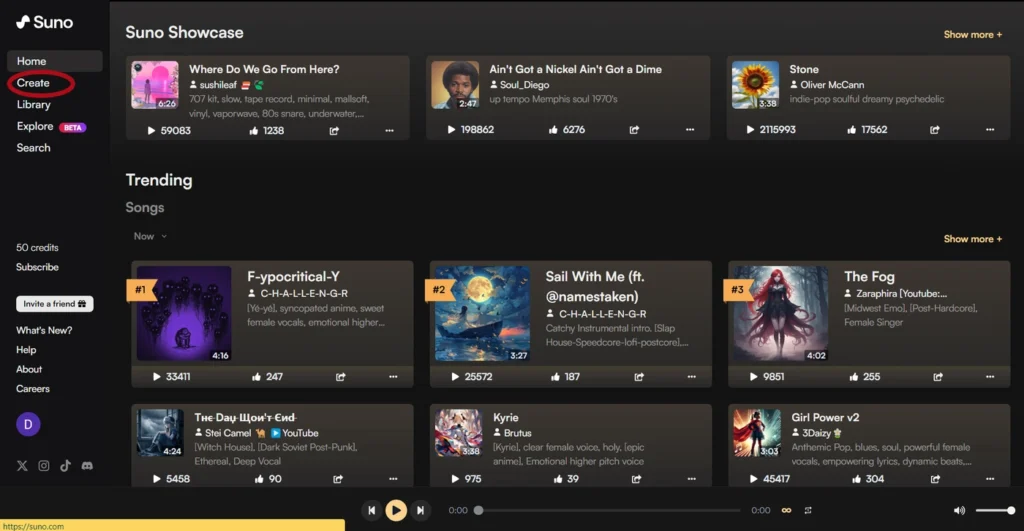Open the Library section
Screen dimensions: 1024x531
click(x=33, y=105)
